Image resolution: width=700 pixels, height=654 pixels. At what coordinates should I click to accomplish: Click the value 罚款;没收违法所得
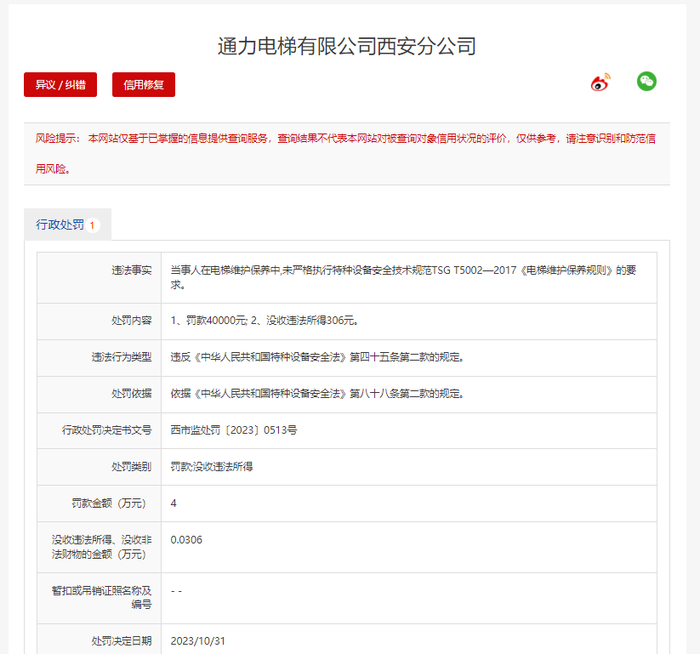coord(212,467)
